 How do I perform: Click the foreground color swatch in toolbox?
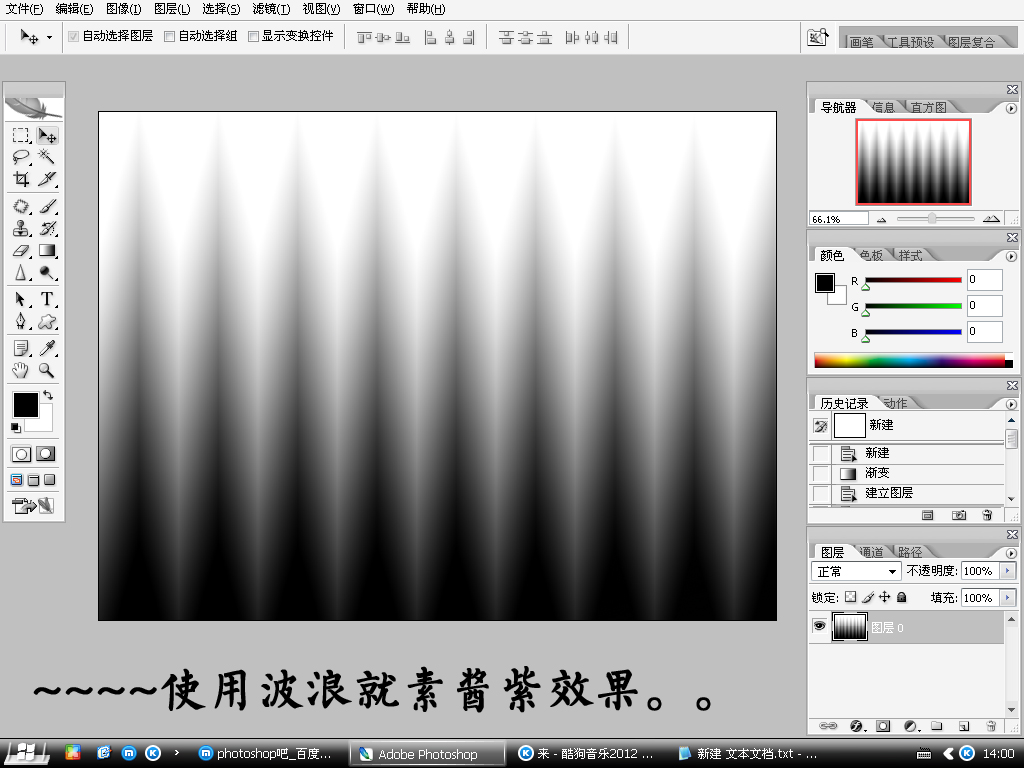click(24, 404)
